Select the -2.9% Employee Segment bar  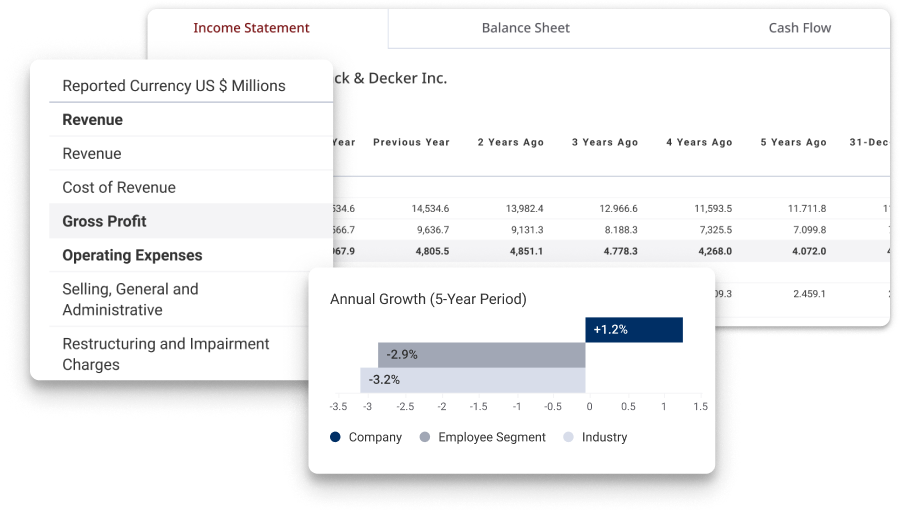pos(481,355)
